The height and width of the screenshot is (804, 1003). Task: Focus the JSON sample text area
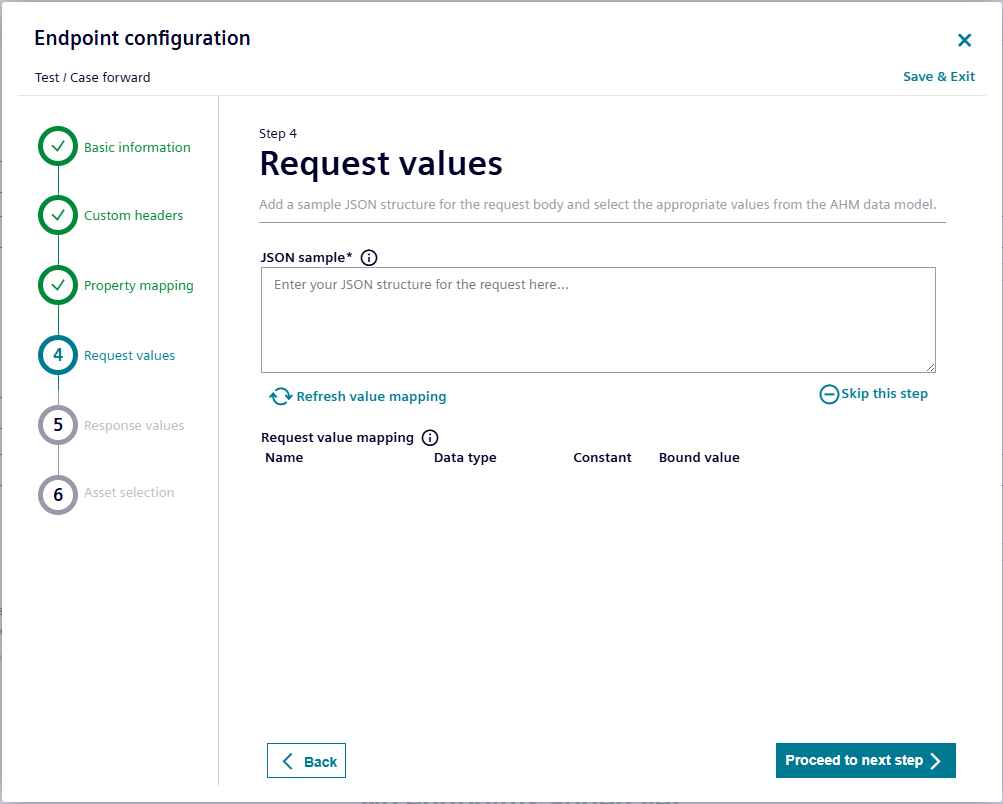598,320
